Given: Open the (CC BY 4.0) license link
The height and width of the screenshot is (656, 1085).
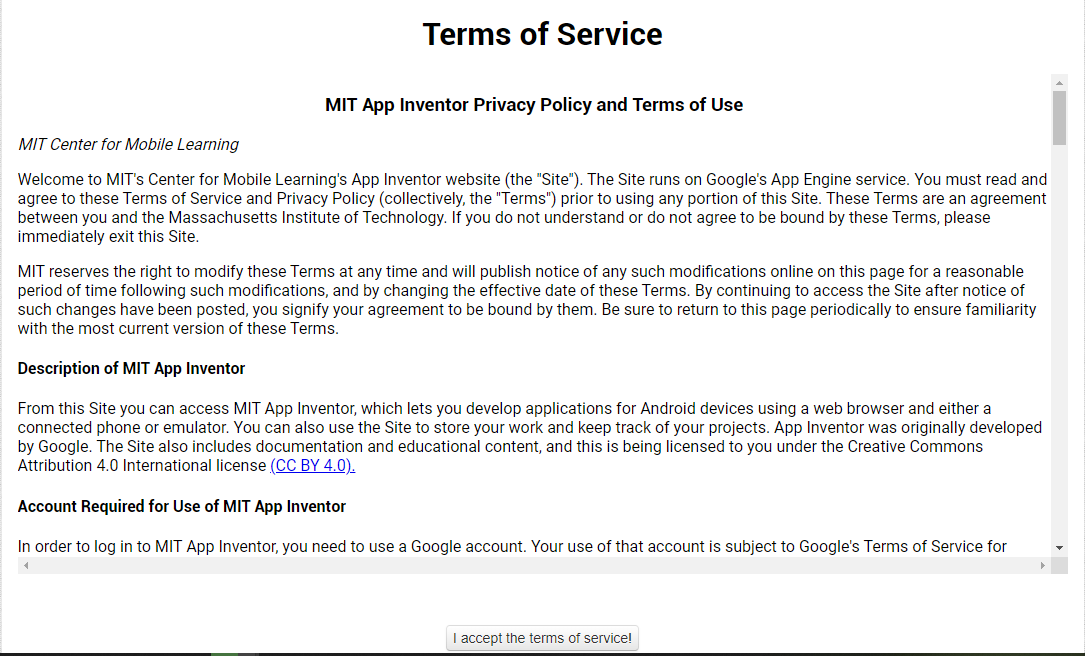Looking at the screenshot, I should (x=312, y=466).
